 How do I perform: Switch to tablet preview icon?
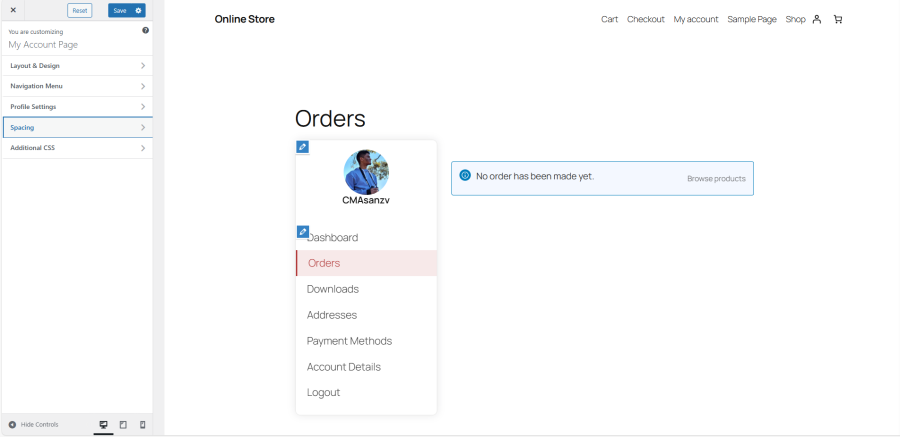[123, 424]
